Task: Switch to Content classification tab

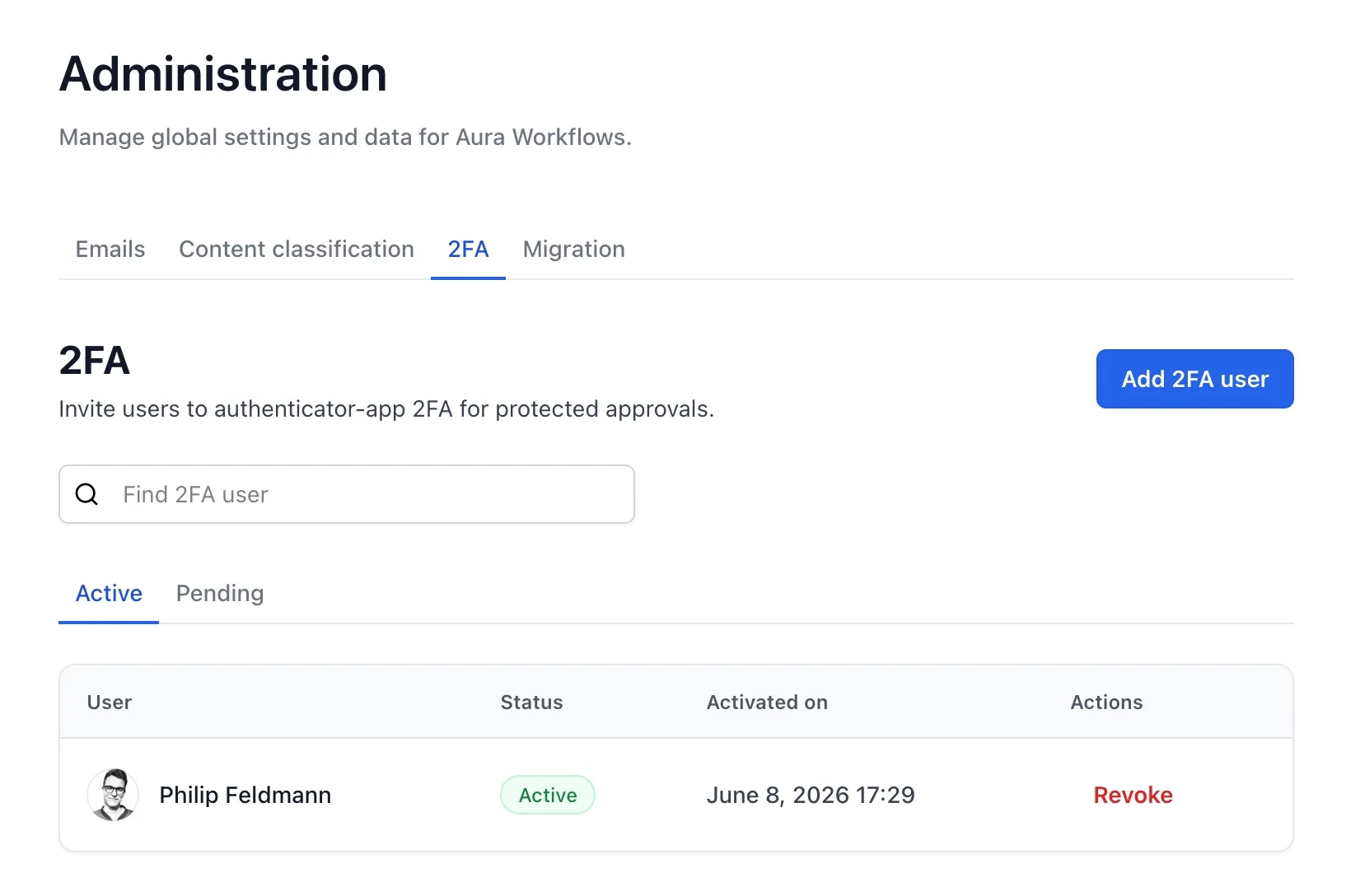Action: [x=297, y=250]
